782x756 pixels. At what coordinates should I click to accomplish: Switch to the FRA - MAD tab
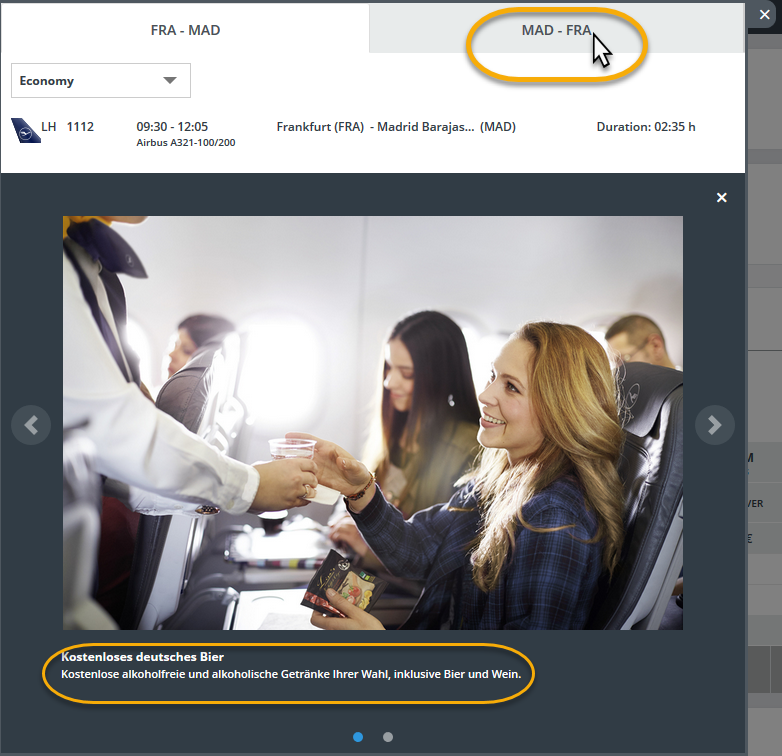(x=185, y=30)
